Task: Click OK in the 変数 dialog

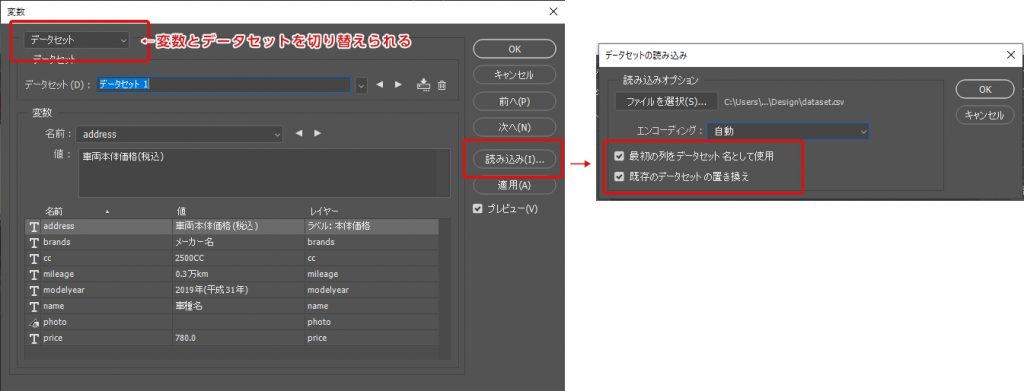Action: (x=515, y=49)
